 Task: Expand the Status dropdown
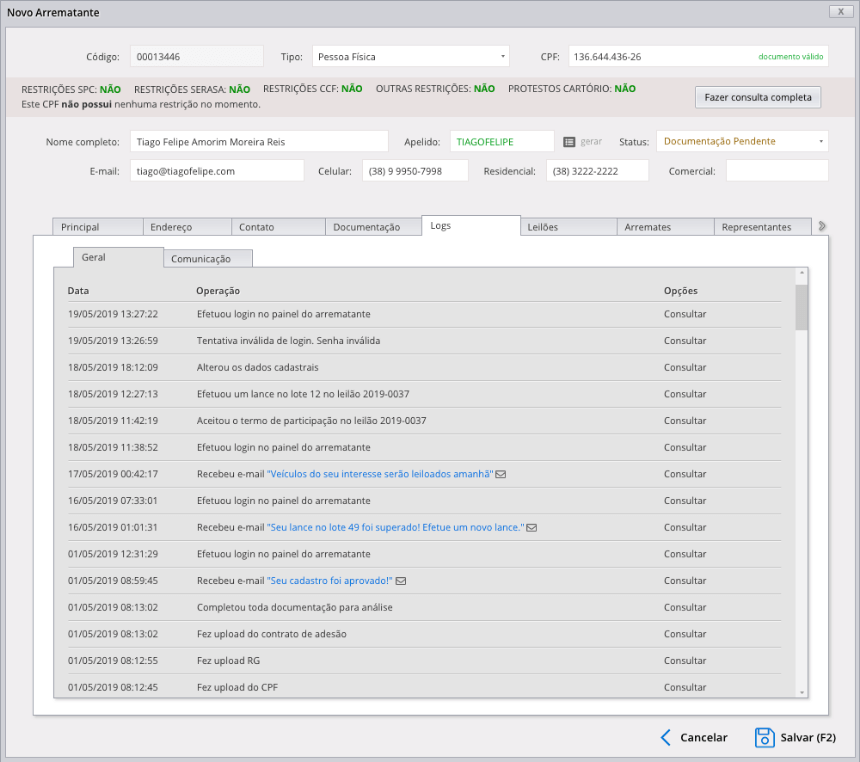coord(742,142)
